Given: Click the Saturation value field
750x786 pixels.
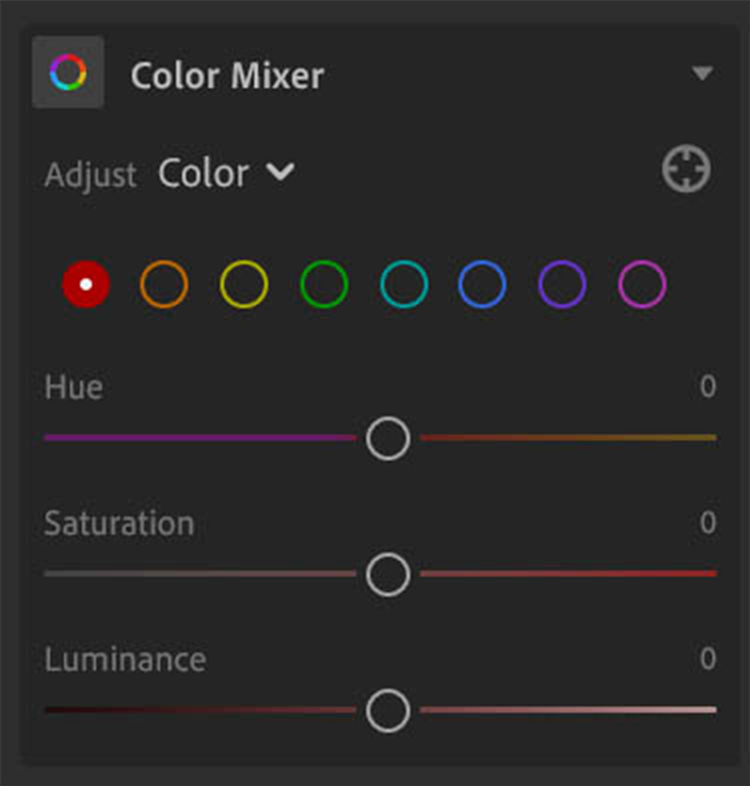Looking at the screenshot, I should click(707, 523).
